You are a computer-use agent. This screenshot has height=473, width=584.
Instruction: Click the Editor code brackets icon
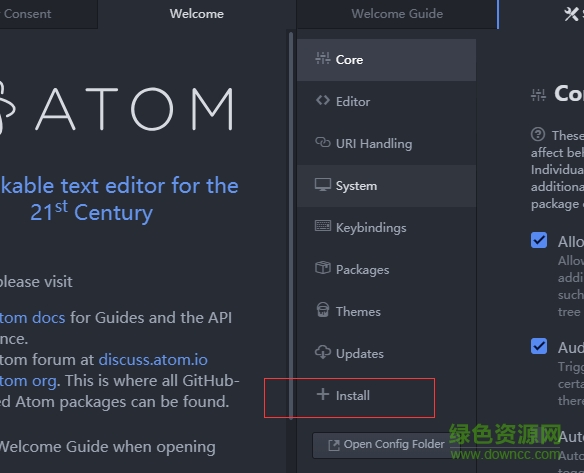323,101
